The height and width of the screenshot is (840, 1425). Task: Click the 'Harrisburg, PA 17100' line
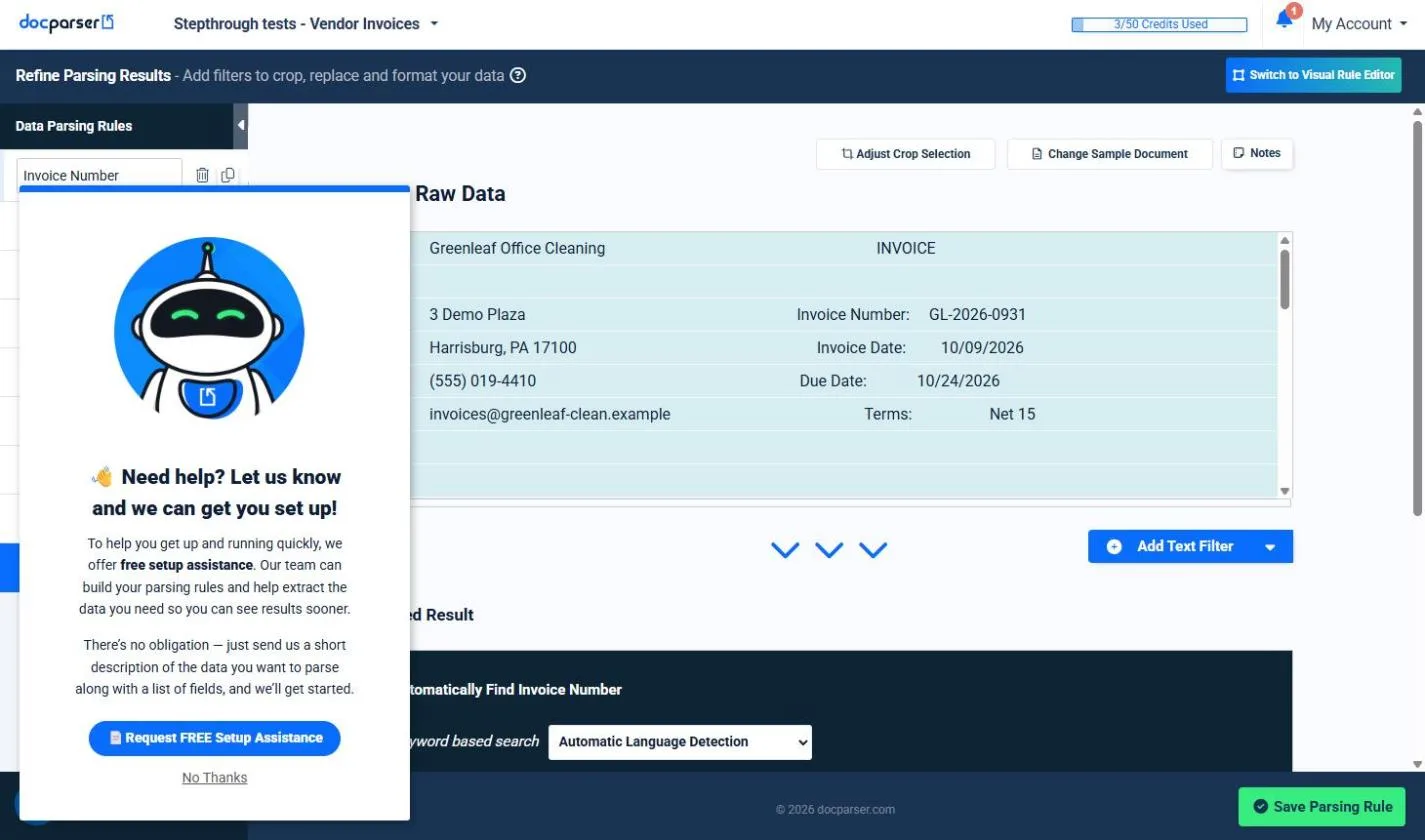(x=503, y=348)
